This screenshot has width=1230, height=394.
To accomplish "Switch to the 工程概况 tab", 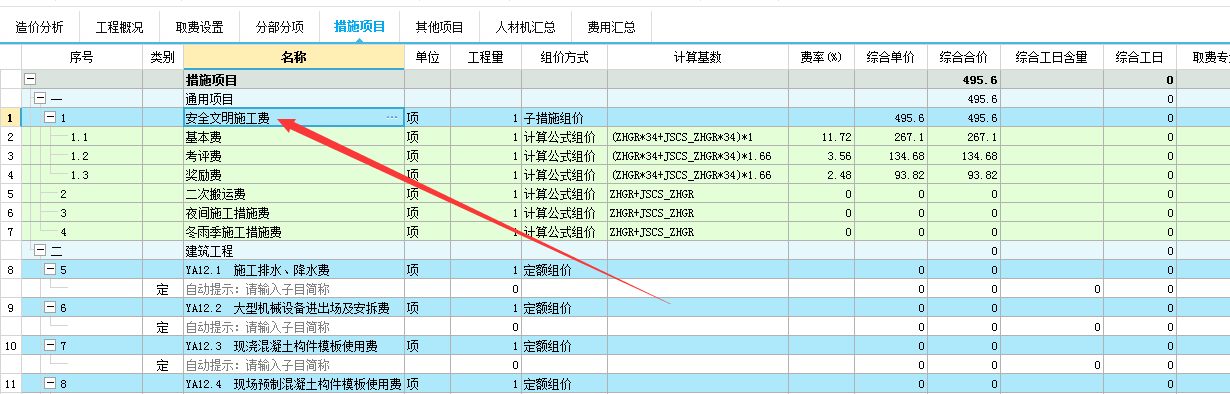I will point(119,27).
